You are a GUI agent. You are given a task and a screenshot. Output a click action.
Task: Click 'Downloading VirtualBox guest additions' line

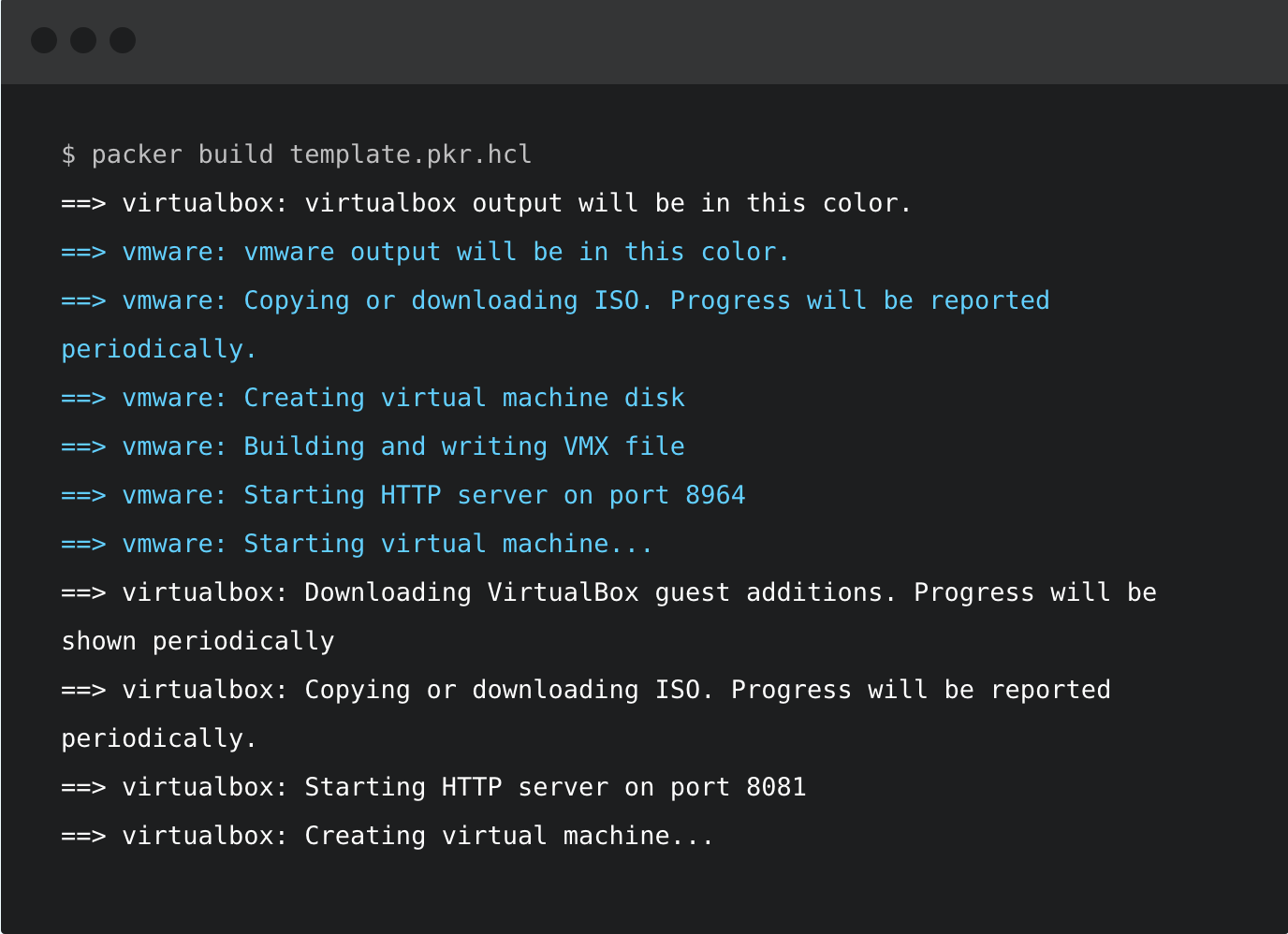(x=609, y=592)
